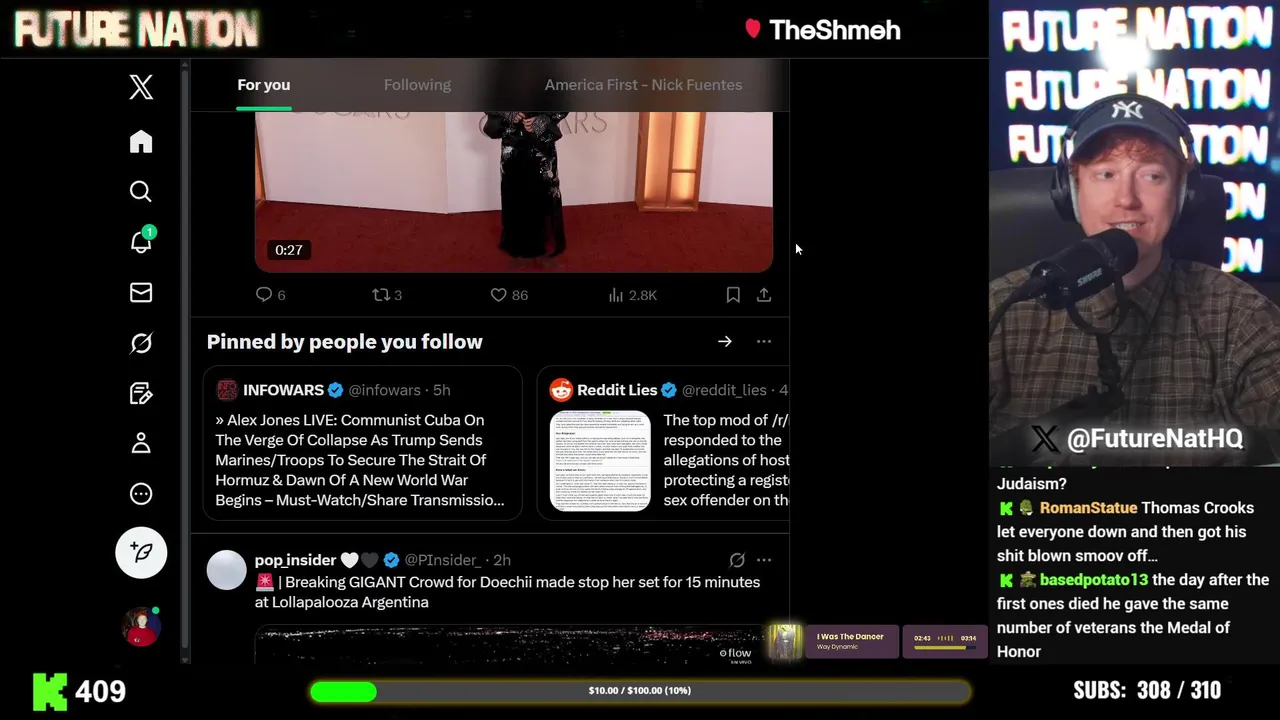Open the Explore search icon
This screenshot has width=1280, height=720.
[x=141, y=191]
